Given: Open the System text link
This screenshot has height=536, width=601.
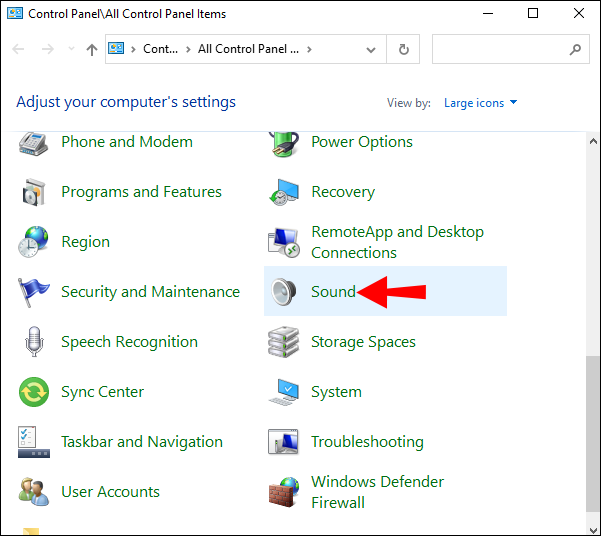Looking at the screenshot, I should 337,392.
